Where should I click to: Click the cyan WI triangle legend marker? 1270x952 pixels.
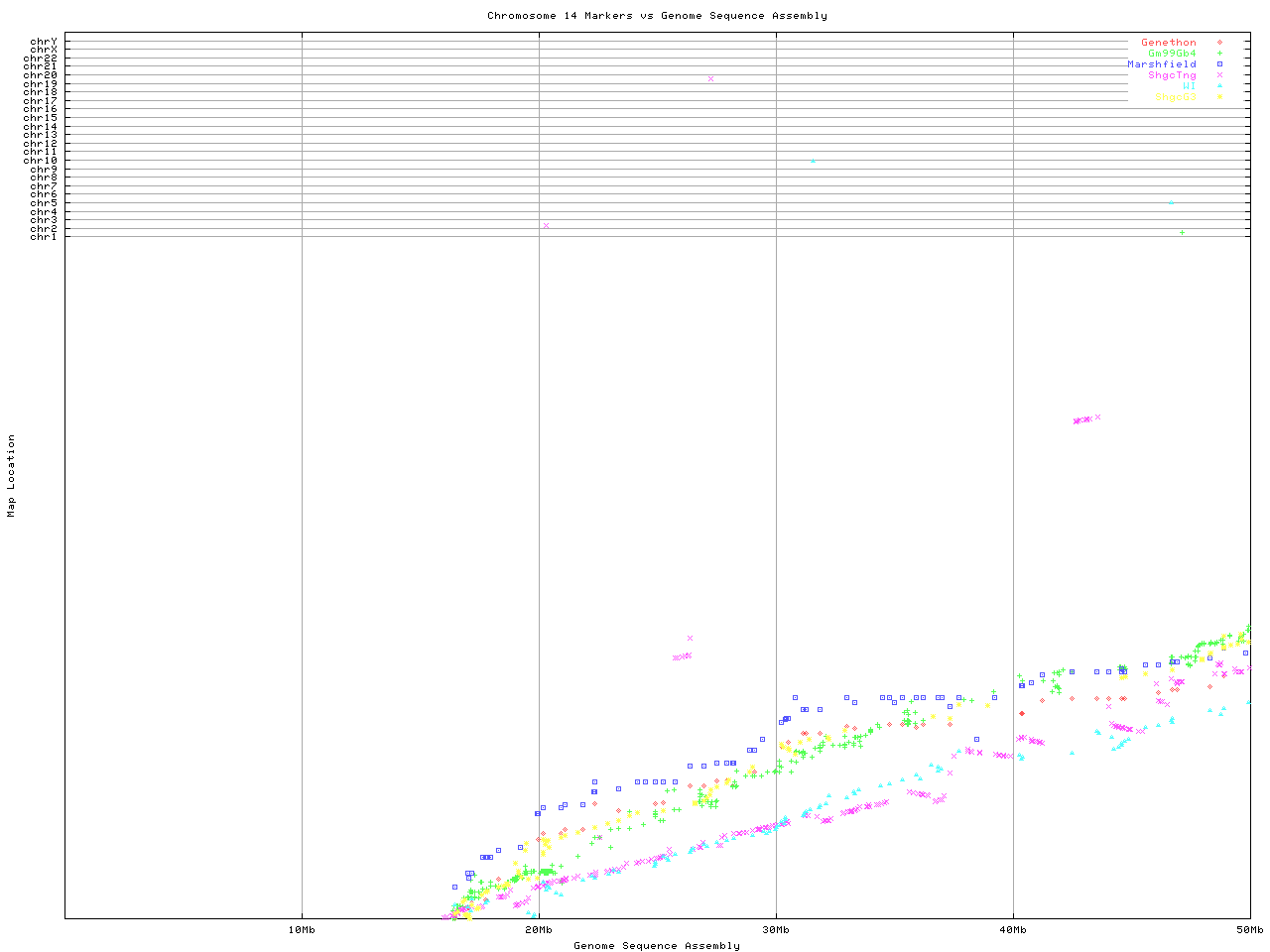point(1219,86)
